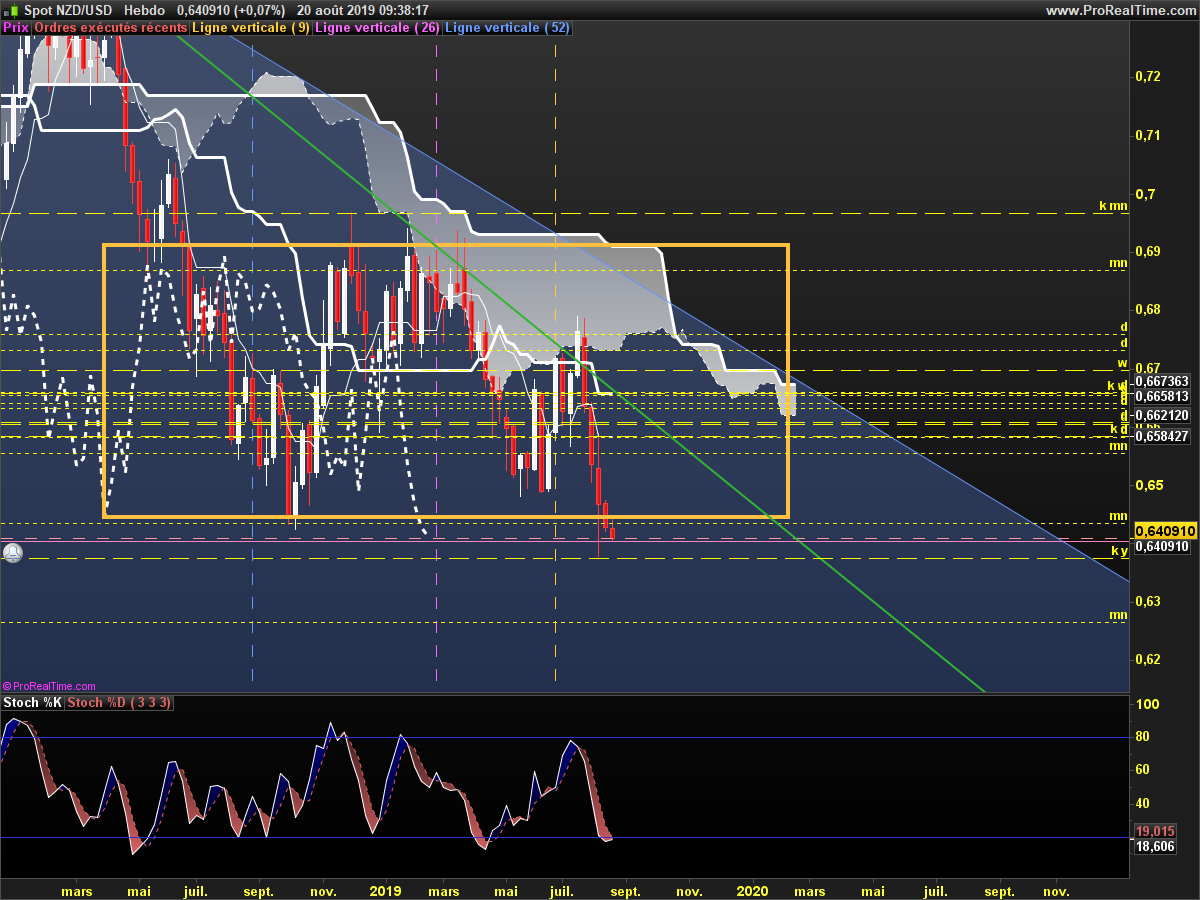Image resolution: width=1200 pixels, height=900 pixels.
Task: Select the Ligne verticale (52) label
Action: click(x=507, y=28)
